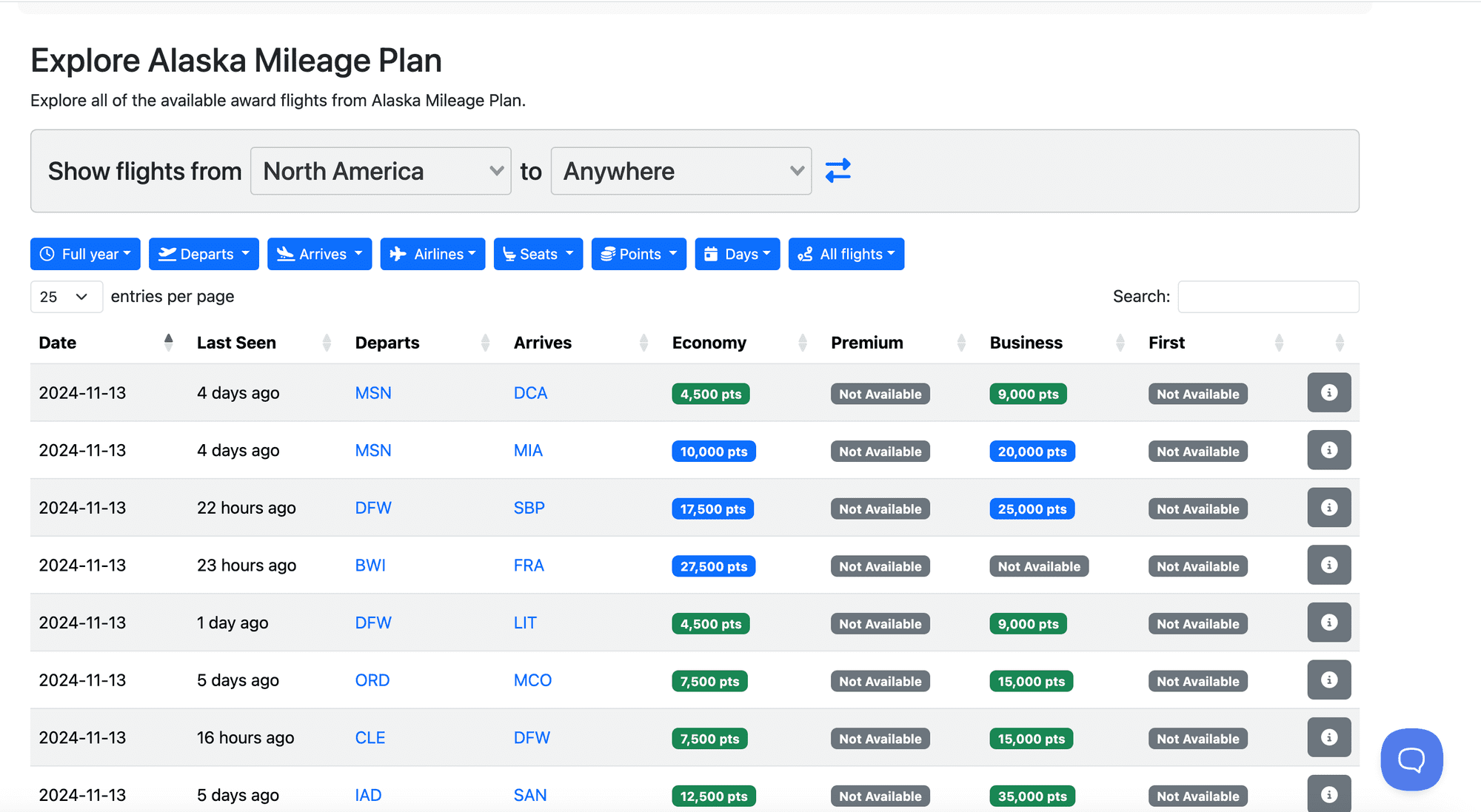Sort table by Business column
This screenshot has height=812, width=1481.
click(x=1120, y=342)
